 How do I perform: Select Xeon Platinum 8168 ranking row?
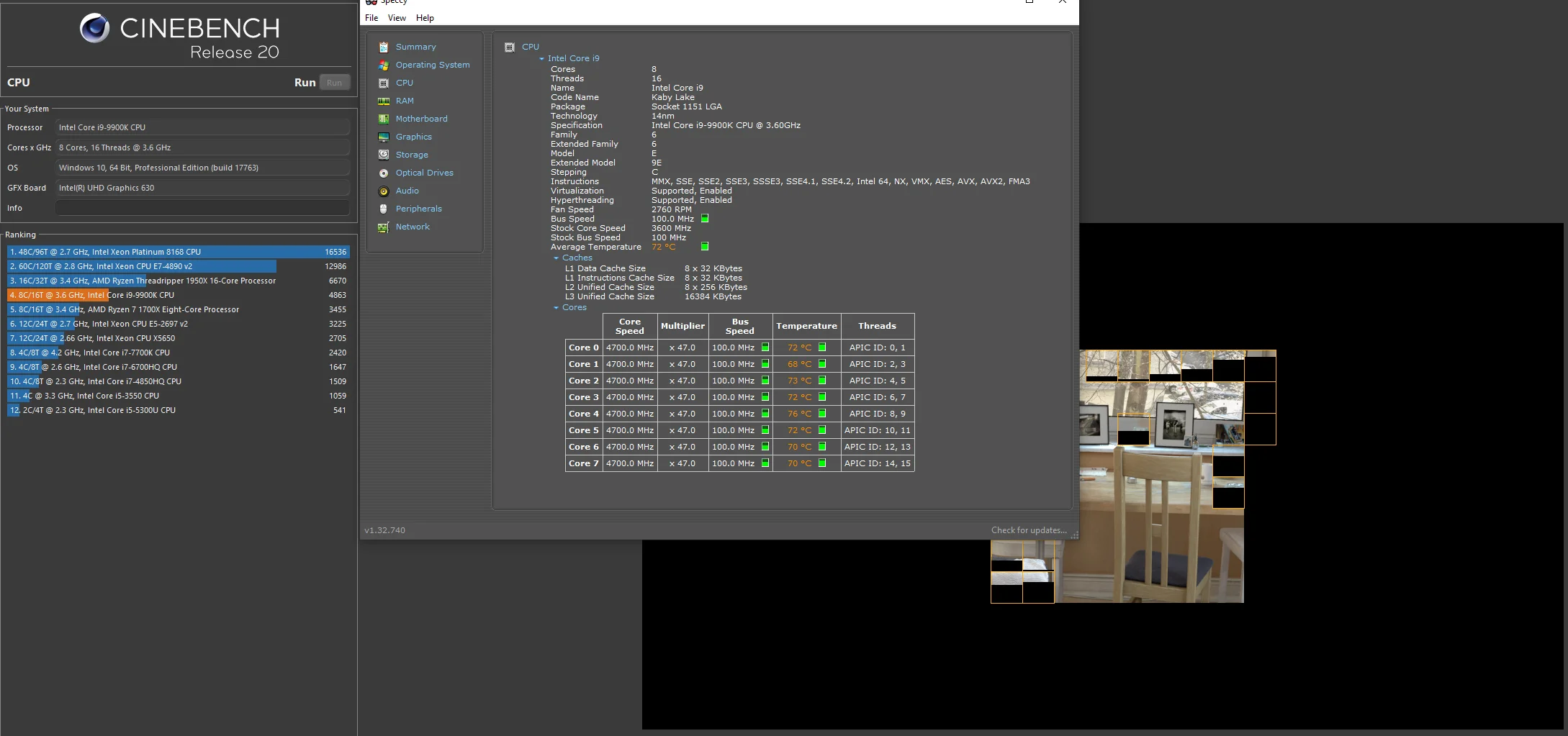(x=179, y=252)
